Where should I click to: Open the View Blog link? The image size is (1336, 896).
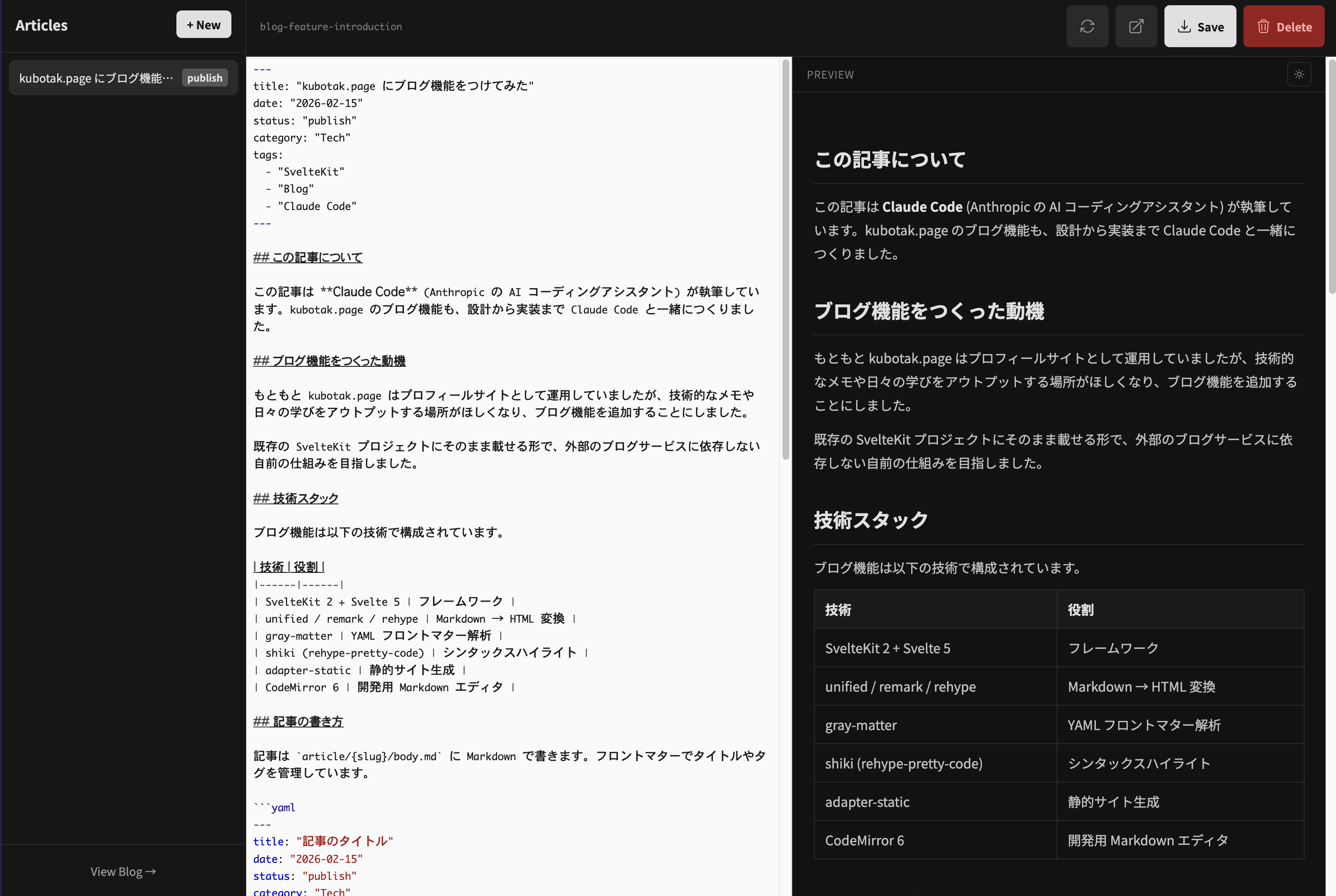click(x=123, y=872)
